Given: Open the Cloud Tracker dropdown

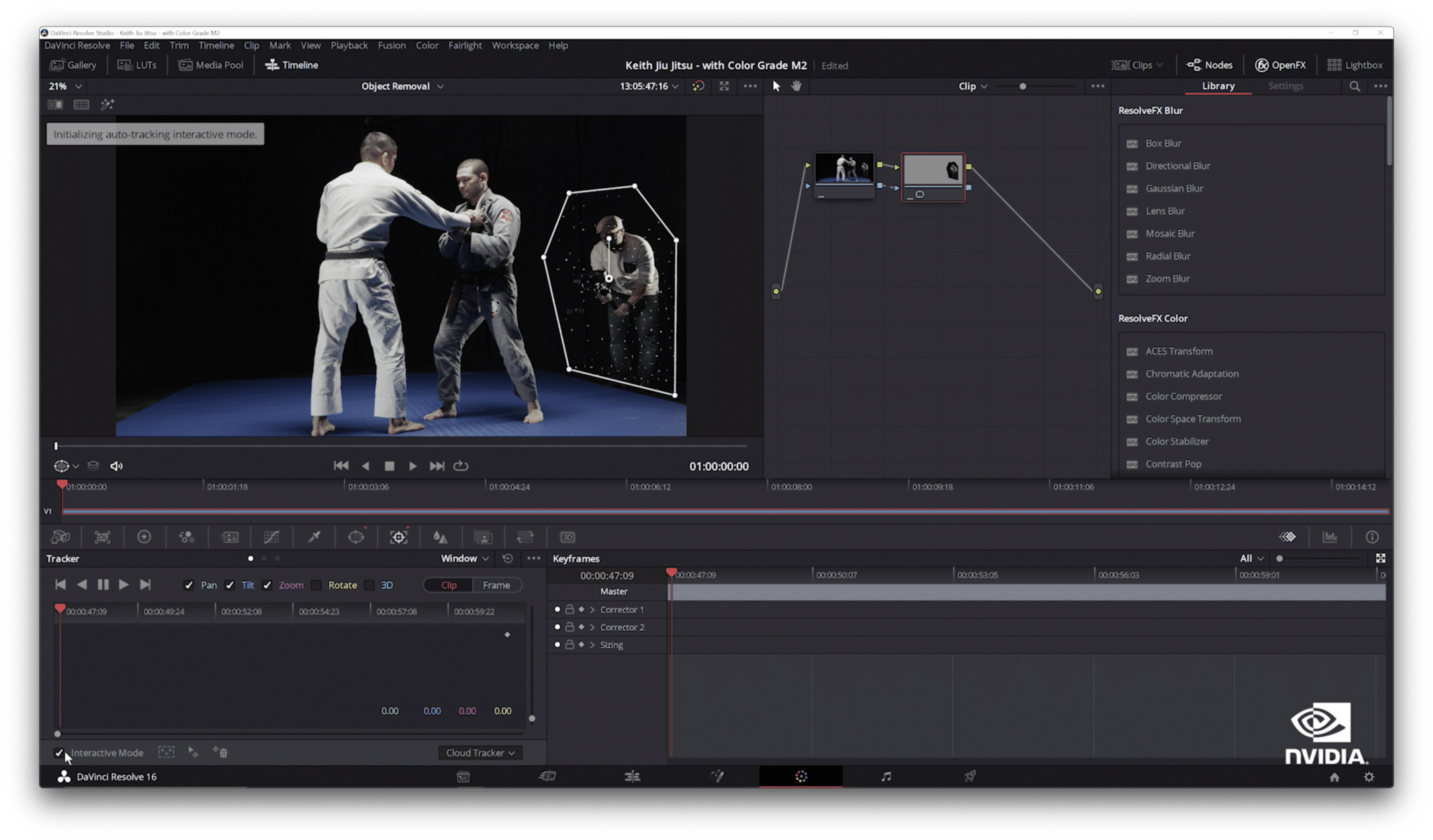Looking at the screenshot, I should [480, 753].
